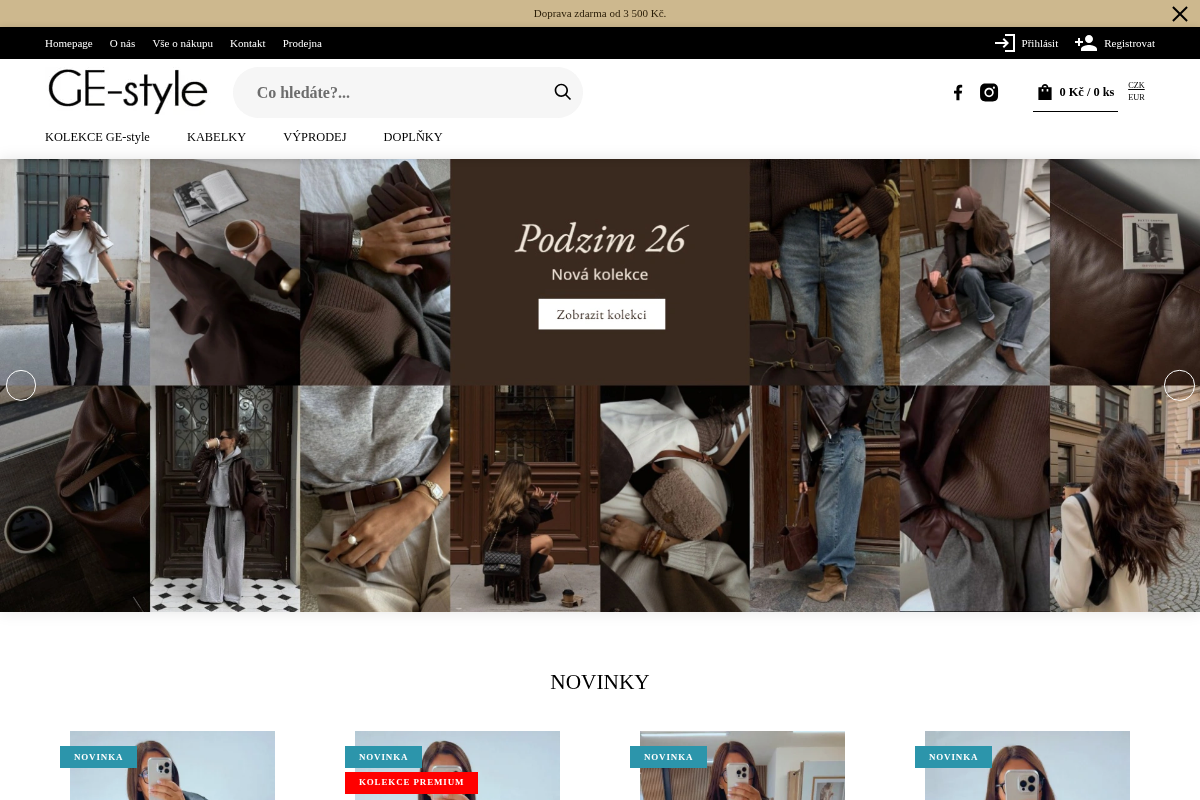The width and height of the screenshot is (1200, 800).
Task: Focus the Co hledáte search field
Action: click(408, 92)
